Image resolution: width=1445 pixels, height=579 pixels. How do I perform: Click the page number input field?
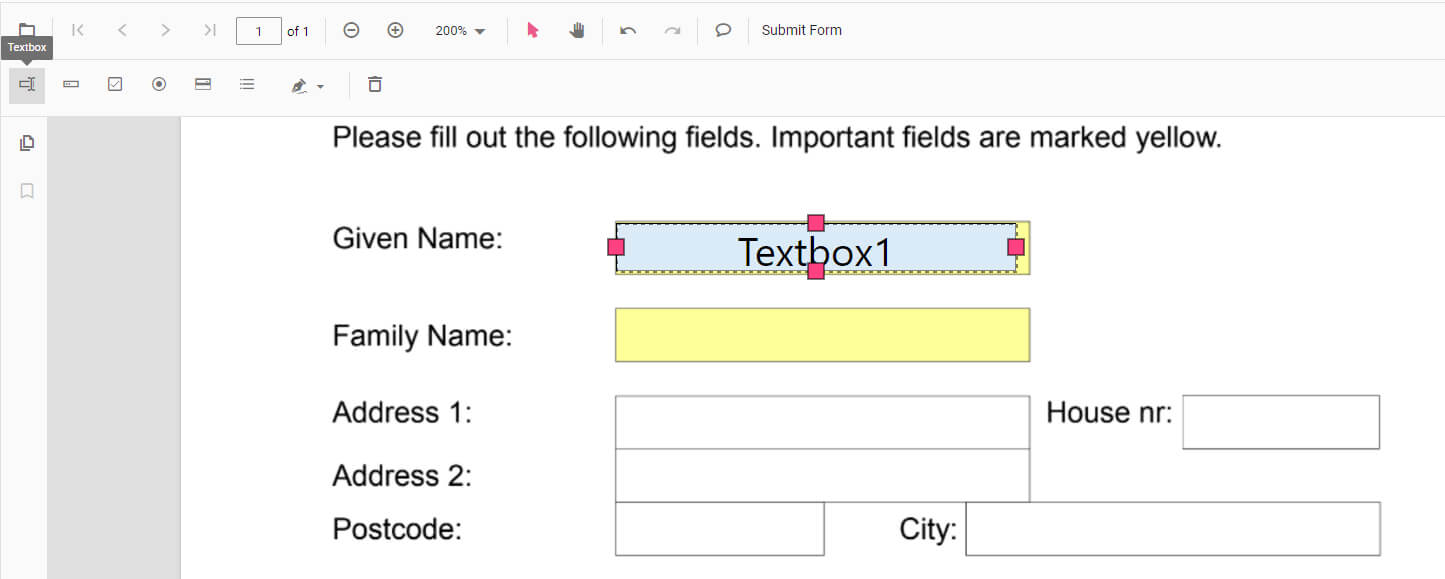pos(259,30)
